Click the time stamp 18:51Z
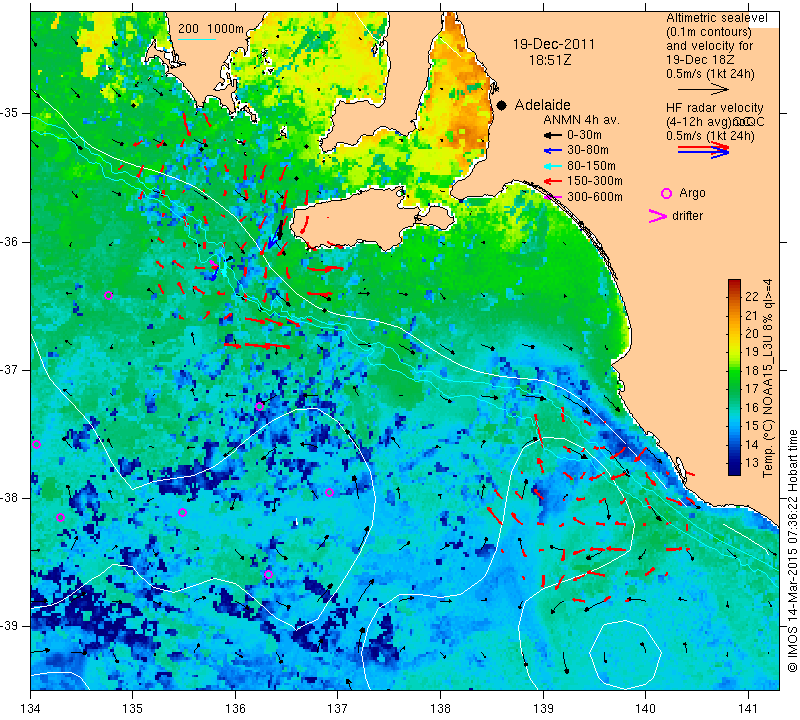Viewport: 800px width, 720px height. pyautogui.click(x=550, y=60)
